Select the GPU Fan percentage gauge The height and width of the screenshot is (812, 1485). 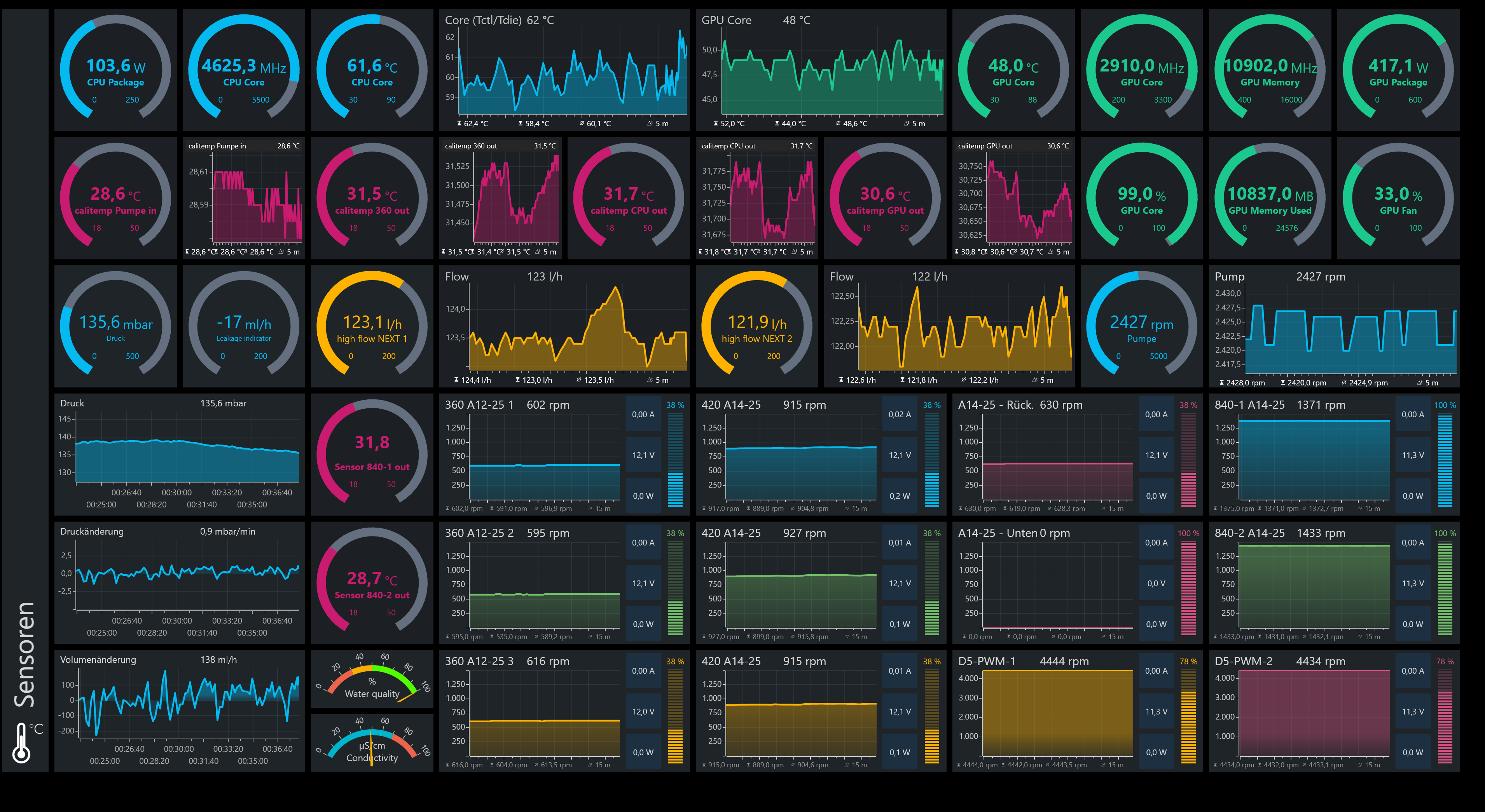[1398, 198]
